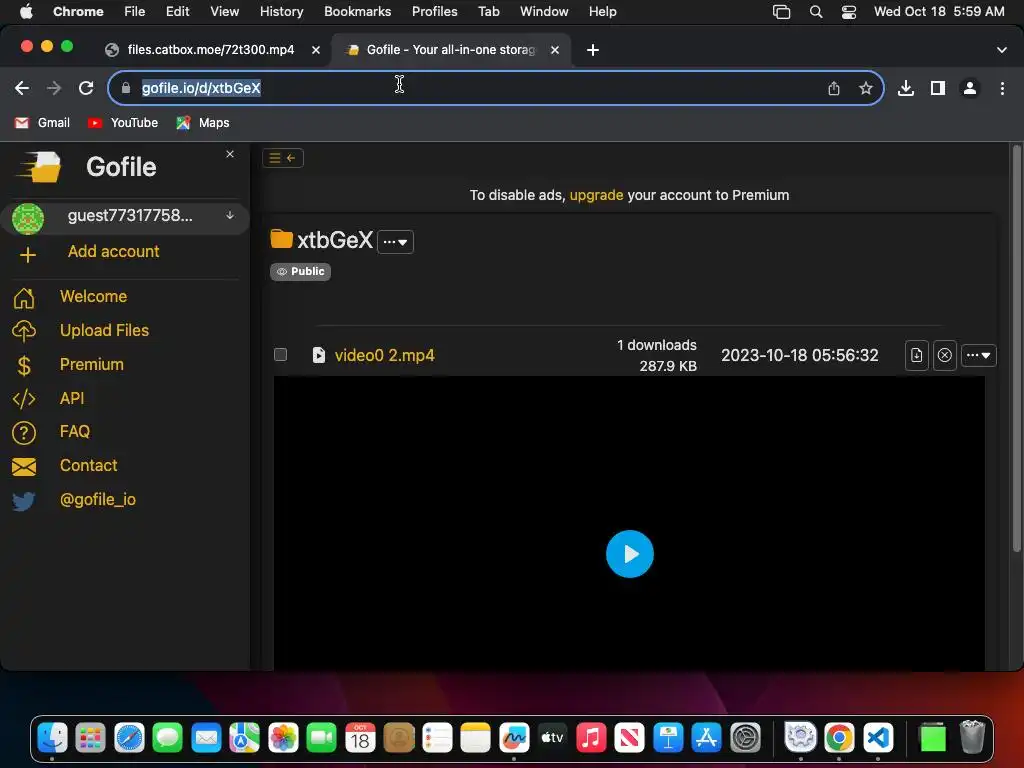Open the View menu
The image size is (1024, 768).
pyautogui.click(x=224, y=12)
